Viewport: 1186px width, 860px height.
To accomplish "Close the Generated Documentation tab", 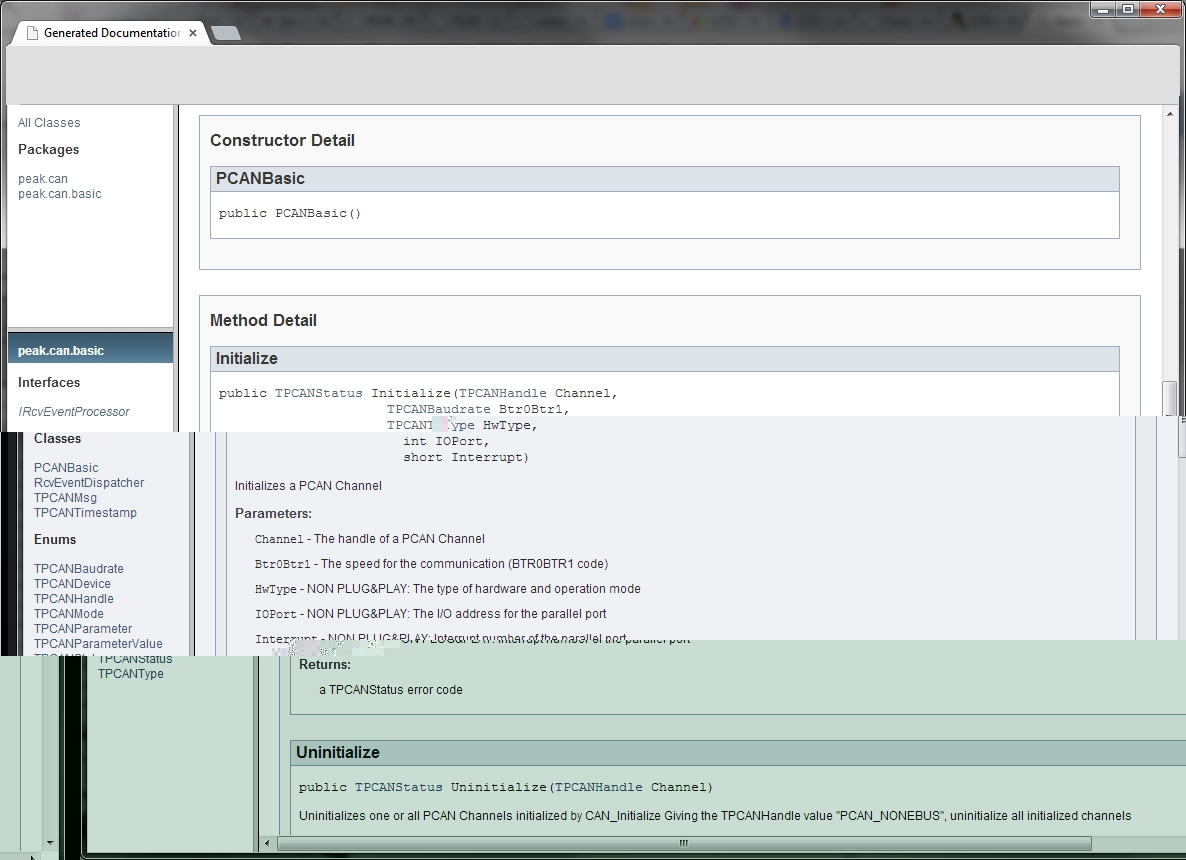I will 193,33.
